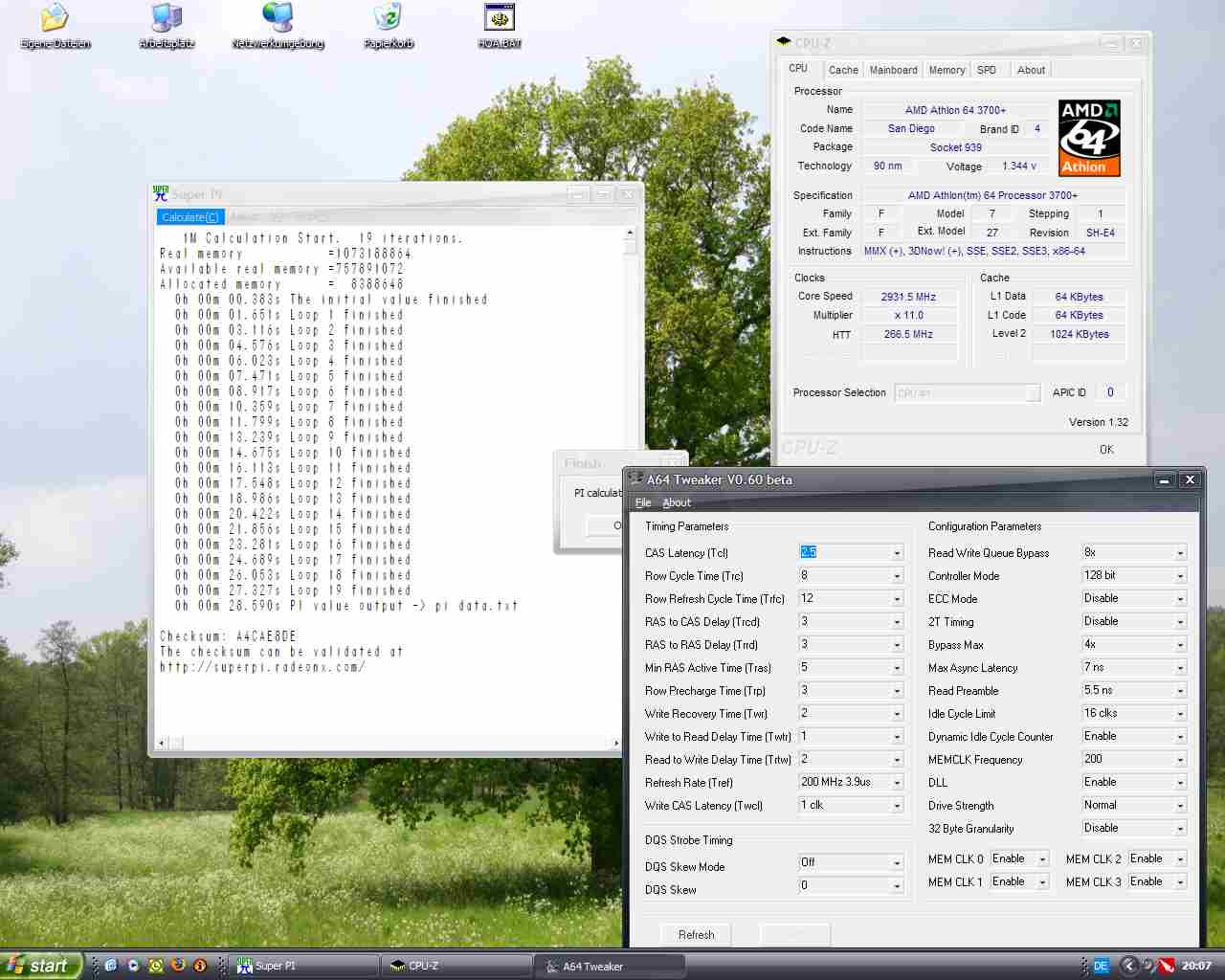Image resolution: width=1225 pixels, height=980 pixels.
Task: Click the Super PI horizontal scrollbar left arrow
Action: point(162,743)
